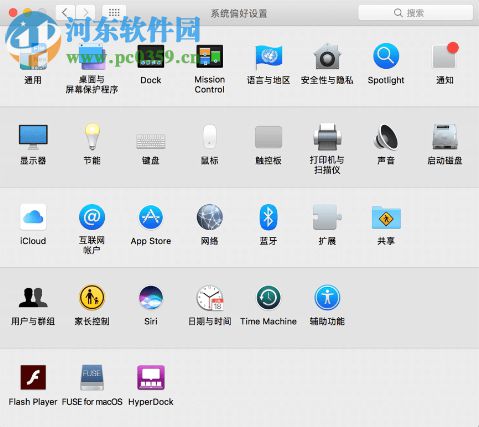Open the iCloud preferences pane

pos(33,217)
